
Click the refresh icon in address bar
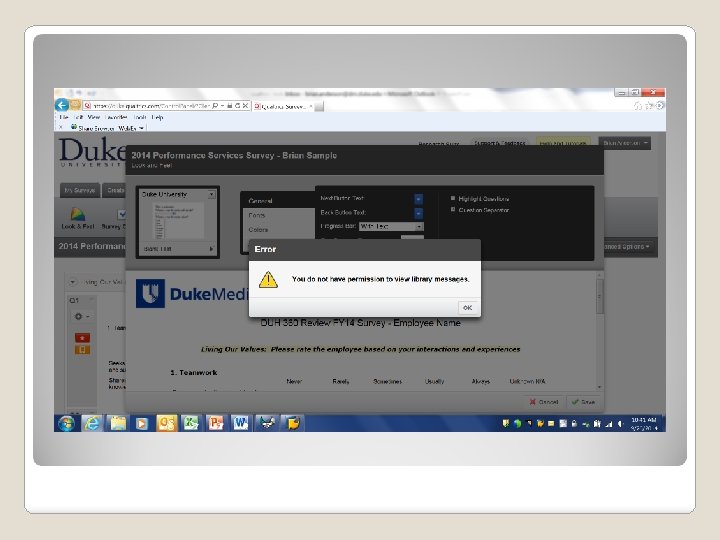pyautogui.click(x=237, y=106)
